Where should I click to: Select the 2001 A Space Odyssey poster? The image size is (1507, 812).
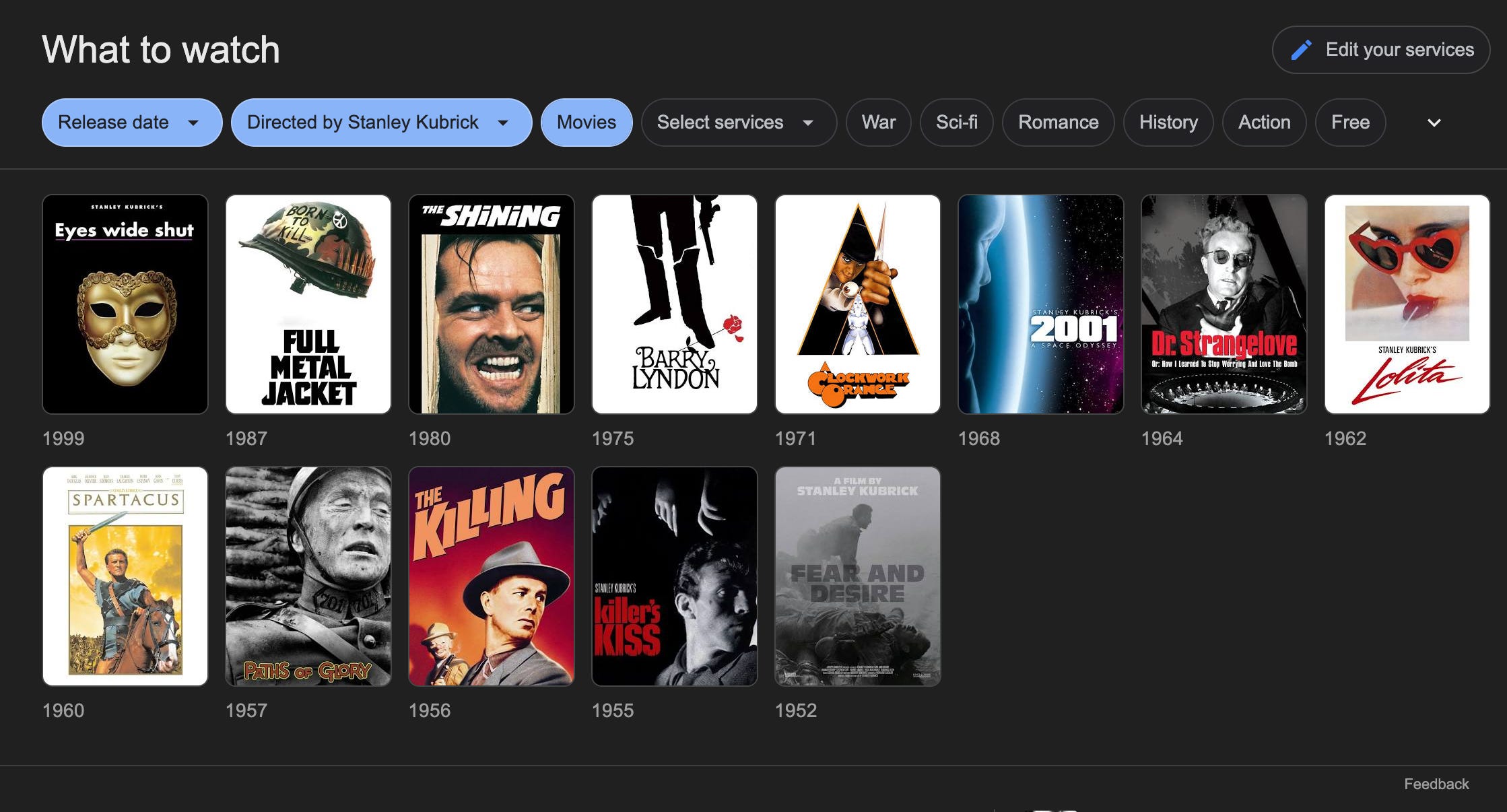(1041, 304)
